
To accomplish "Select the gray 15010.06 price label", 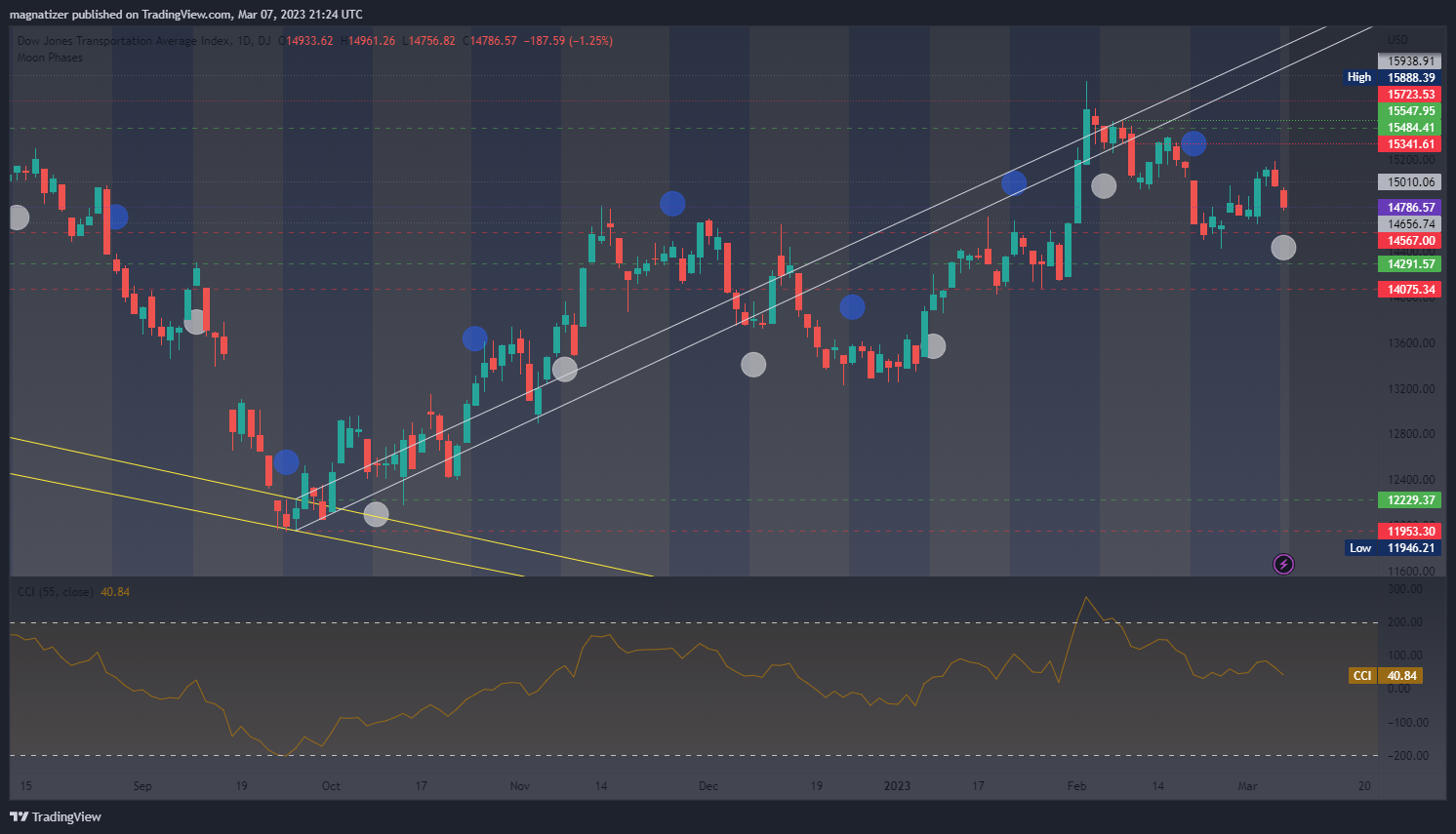I will [1409, 182].
